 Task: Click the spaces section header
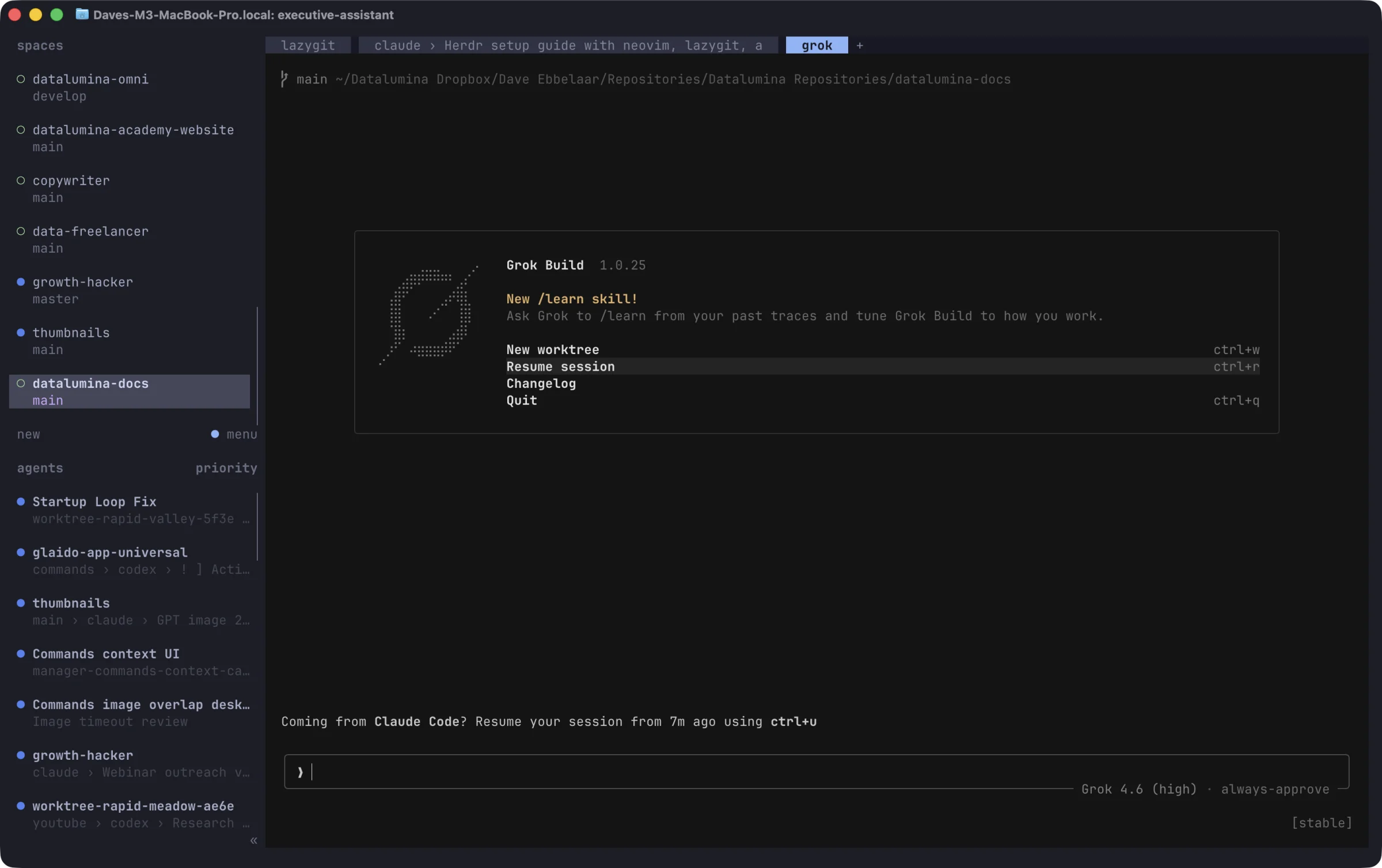(40, 45)
